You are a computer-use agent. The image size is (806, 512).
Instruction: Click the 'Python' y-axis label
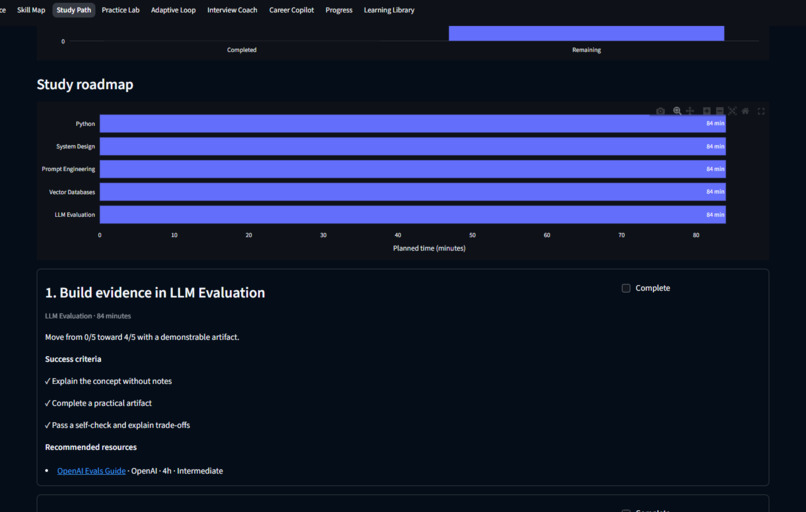(85, 124)
